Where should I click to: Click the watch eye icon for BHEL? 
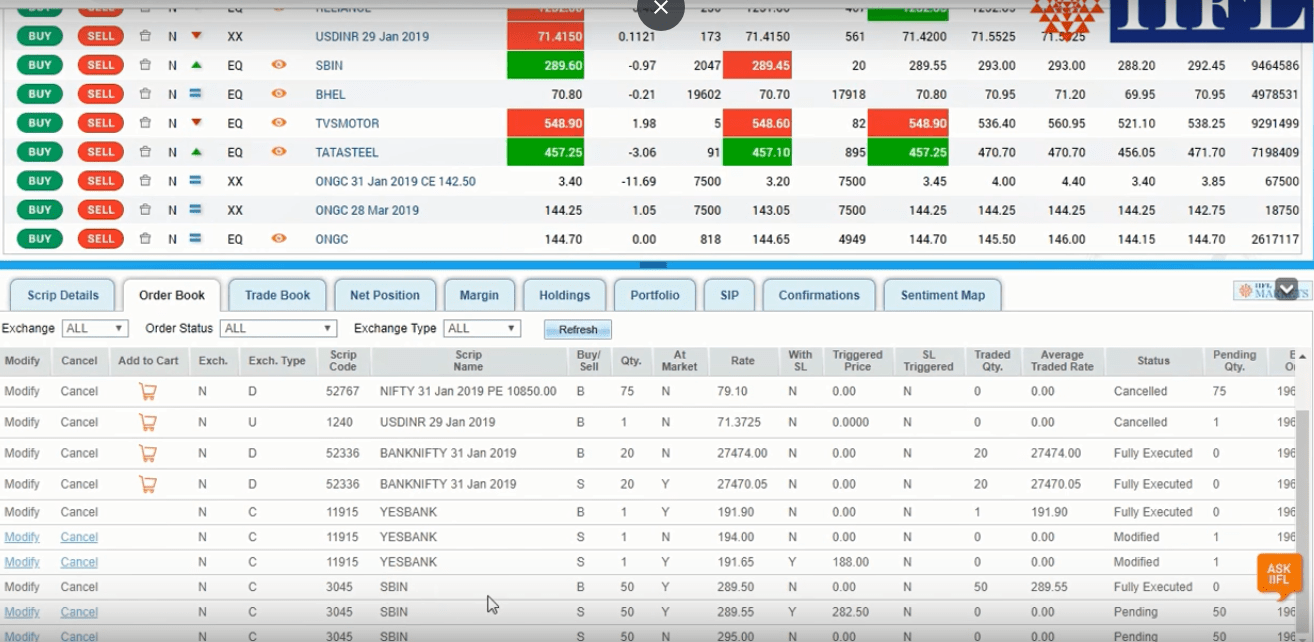(279, 93)
